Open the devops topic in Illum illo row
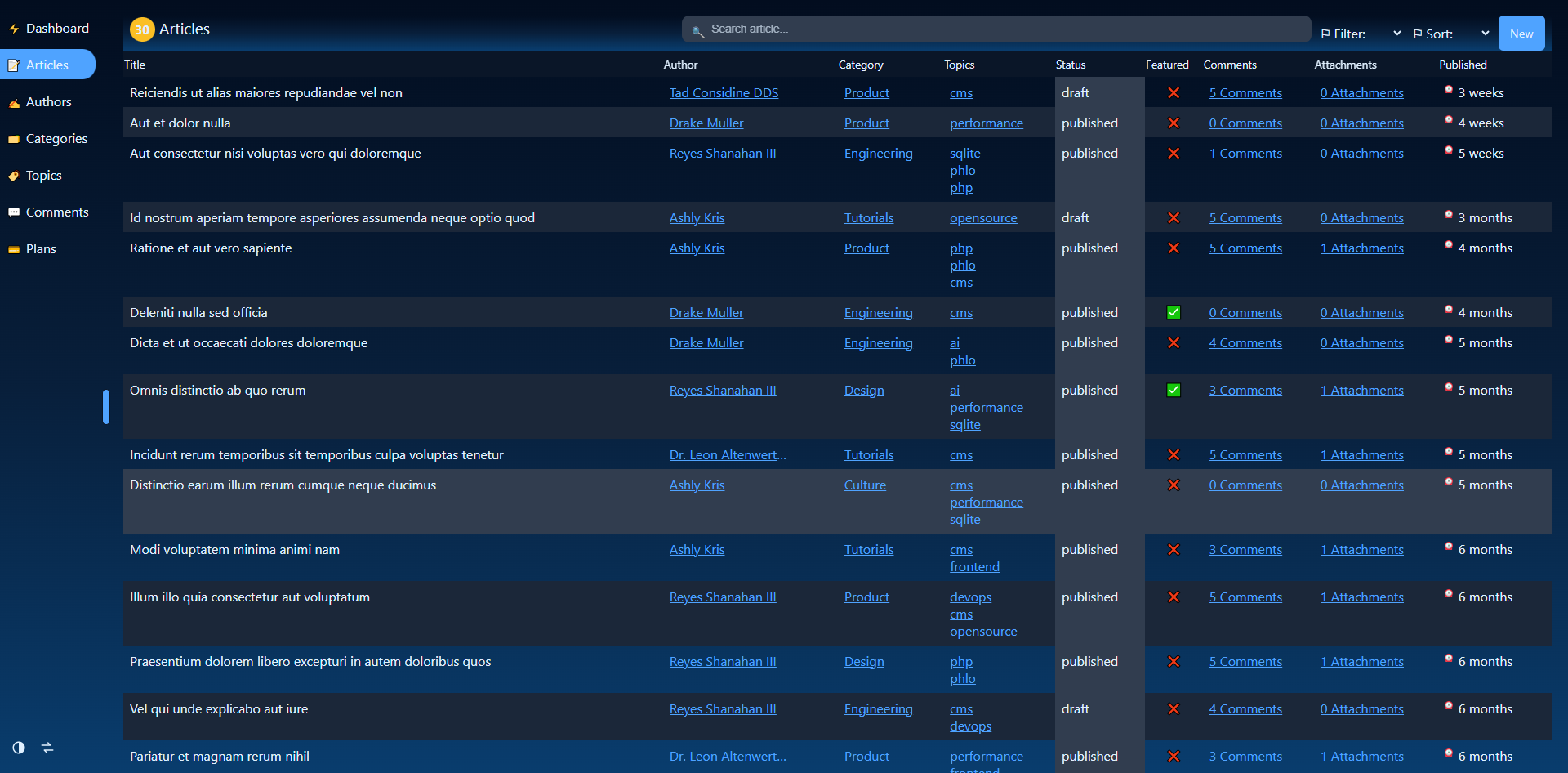1568x773 pixels. coord(970,597)
